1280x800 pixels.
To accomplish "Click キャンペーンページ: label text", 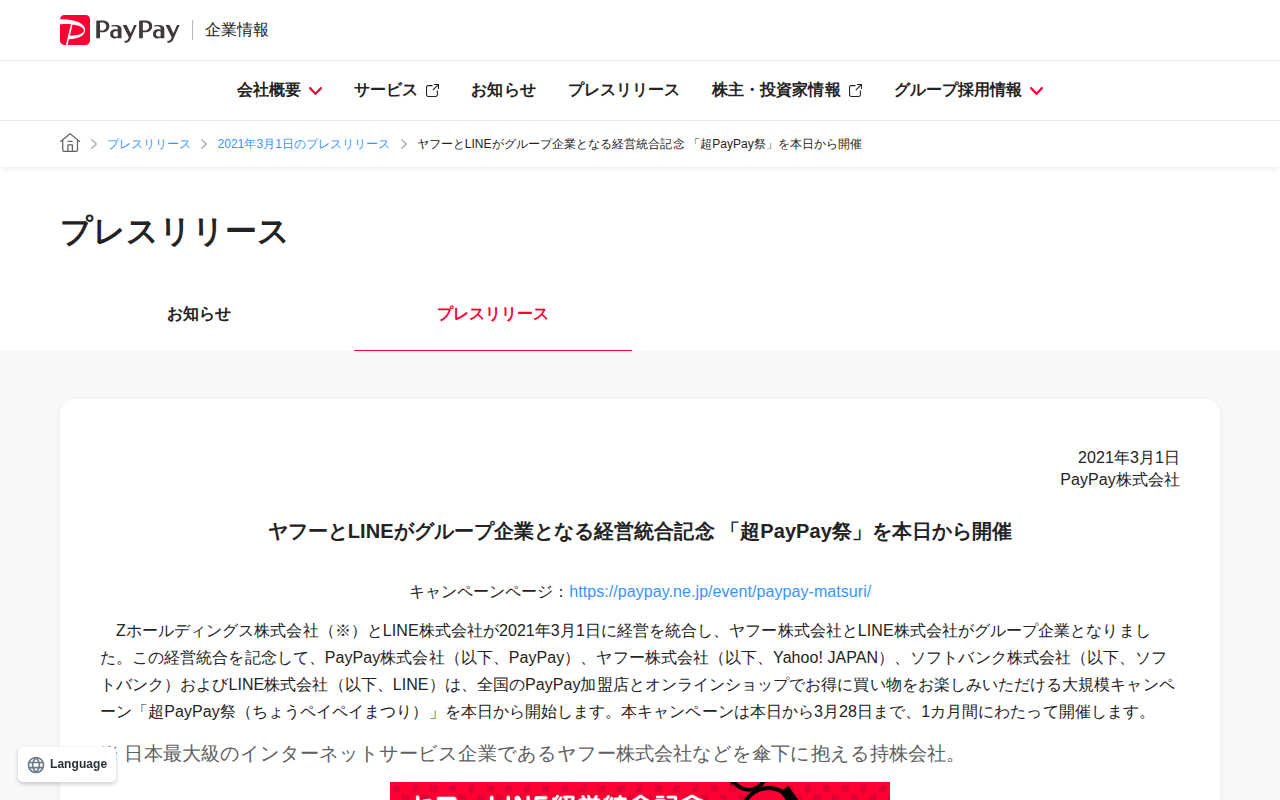I will [489, 591].
